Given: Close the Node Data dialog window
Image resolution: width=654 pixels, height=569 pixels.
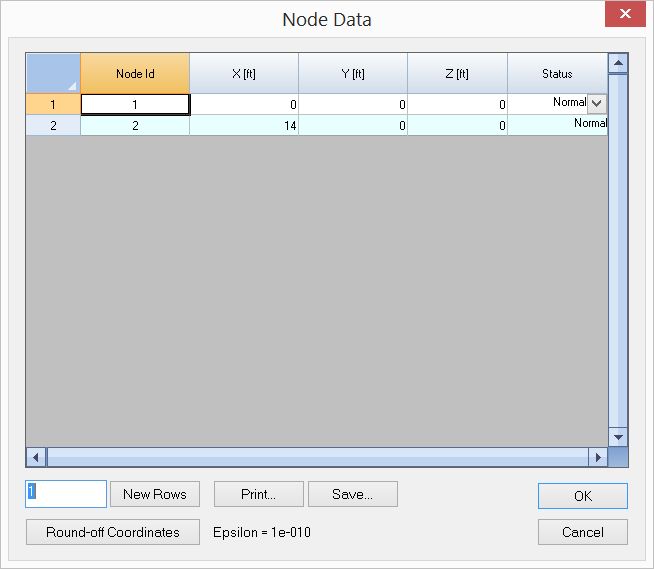Looking at the screenshot, I should pyautogui.click(x=625, y=15).
